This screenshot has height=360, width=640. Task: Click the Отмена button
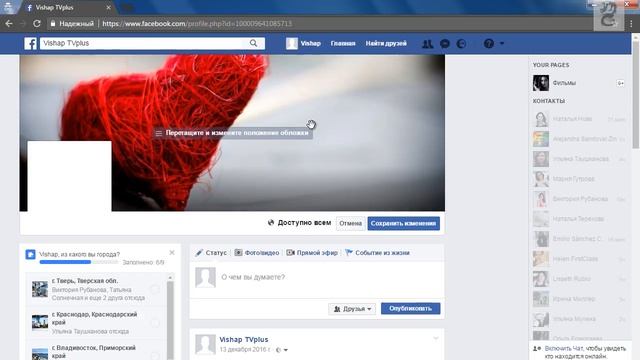(x=351, y=223)
